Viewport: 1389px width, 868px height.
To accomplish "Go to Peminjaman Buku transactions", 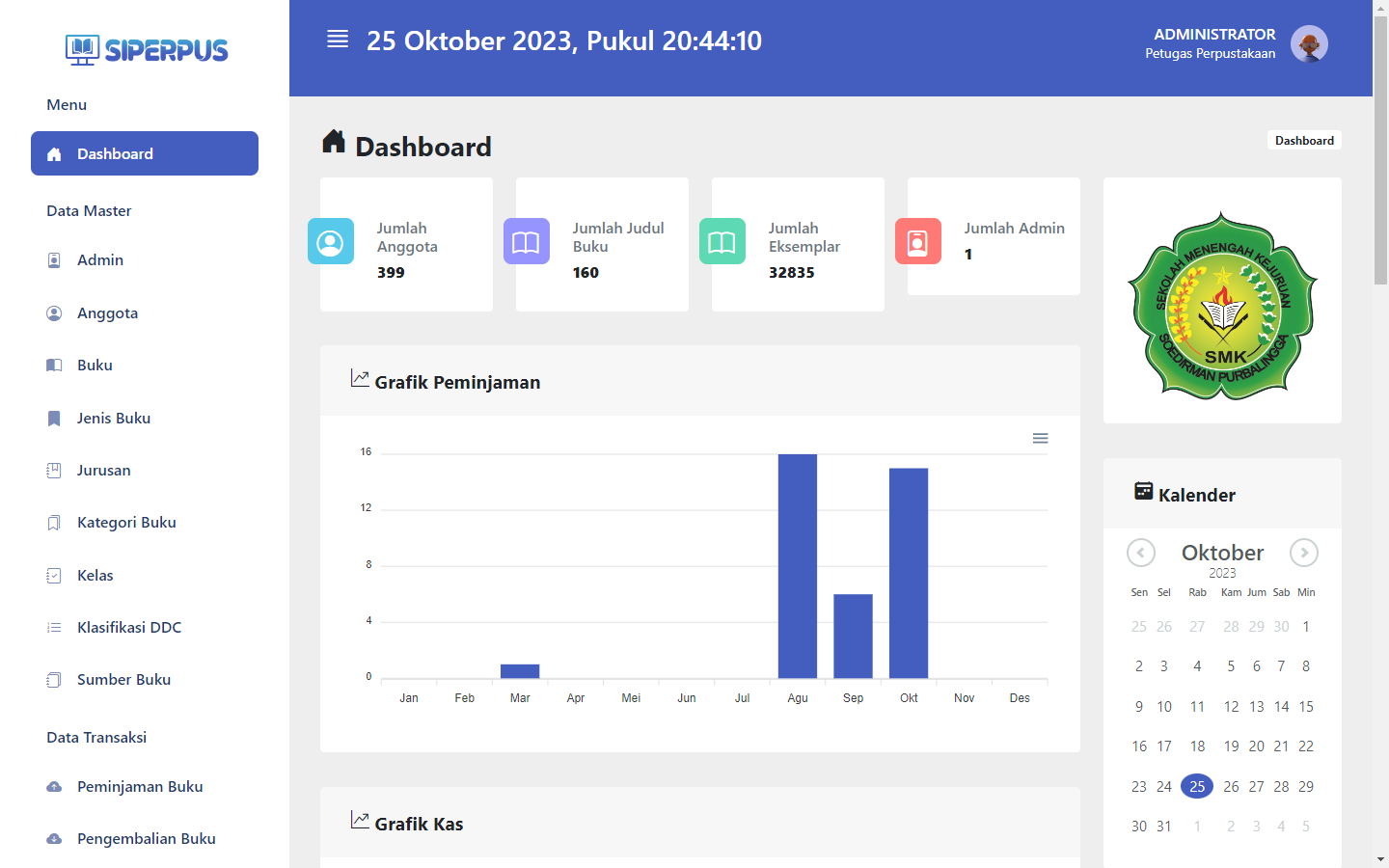I will coord(140,787).
